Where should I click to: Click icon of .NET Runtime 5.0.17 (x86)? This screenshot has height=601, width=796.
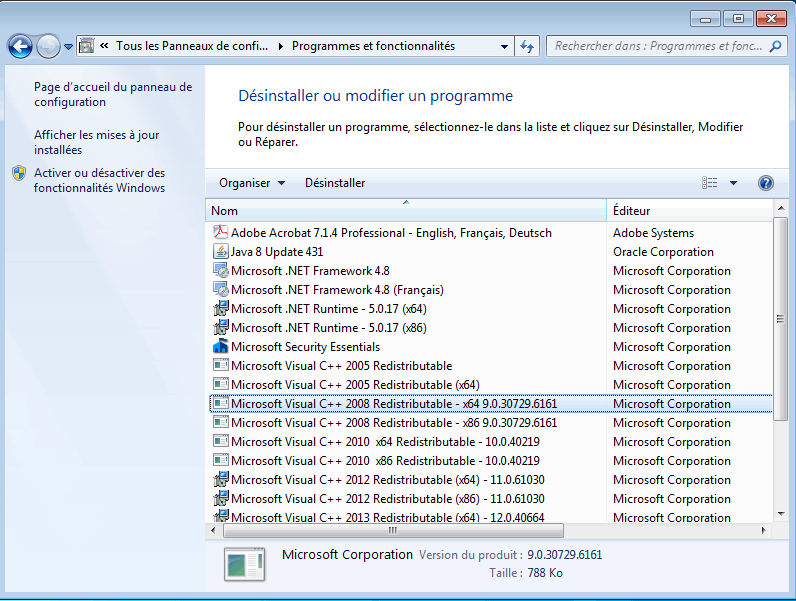pos(220,327)
